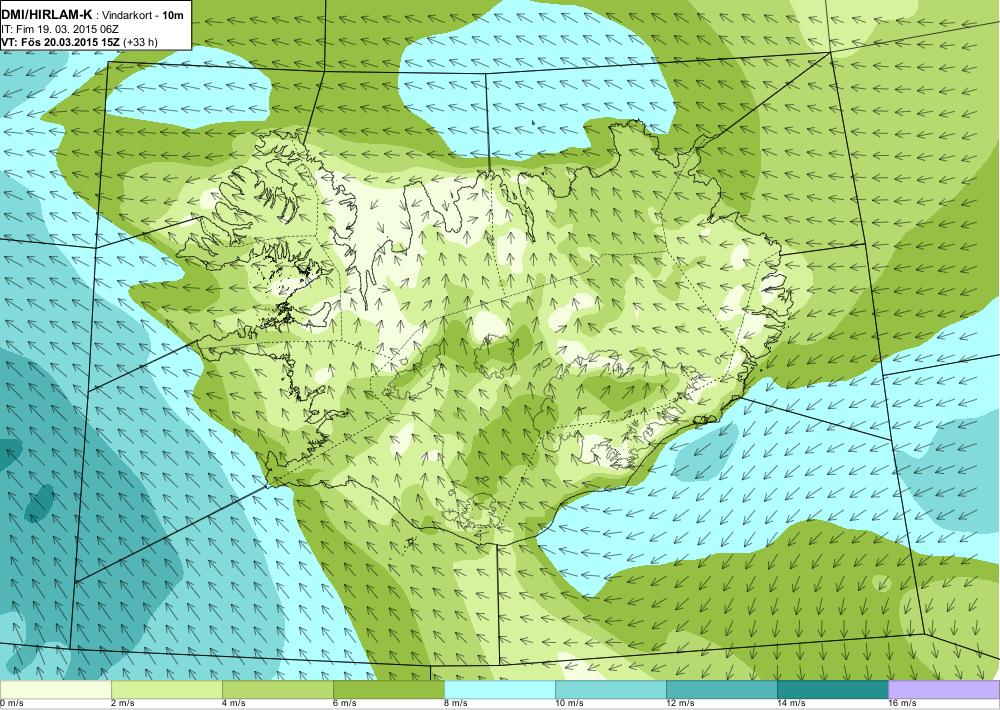Click the 10–12 m/s cyan legend swatch
Screen dimensions: 1000x710
611,690
